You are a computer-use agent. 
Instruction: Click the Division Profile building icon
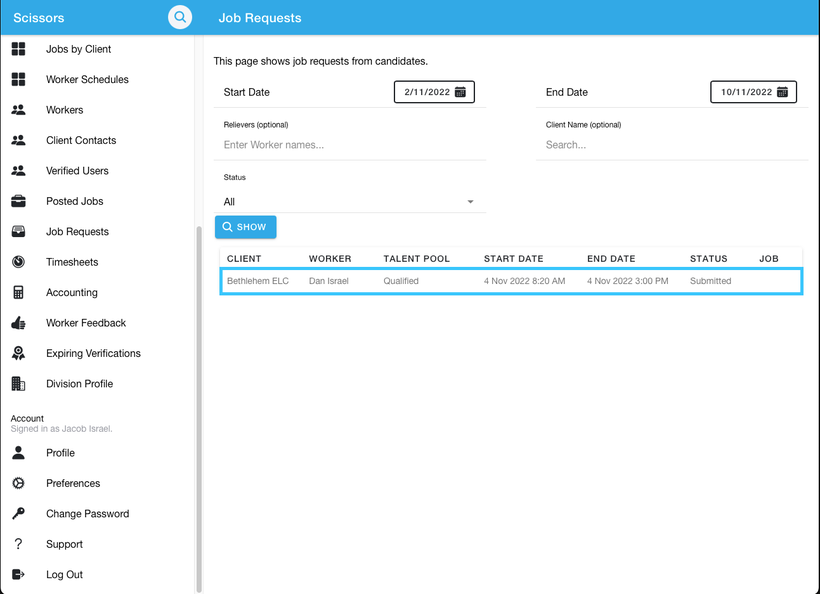(x=18, y=383)
